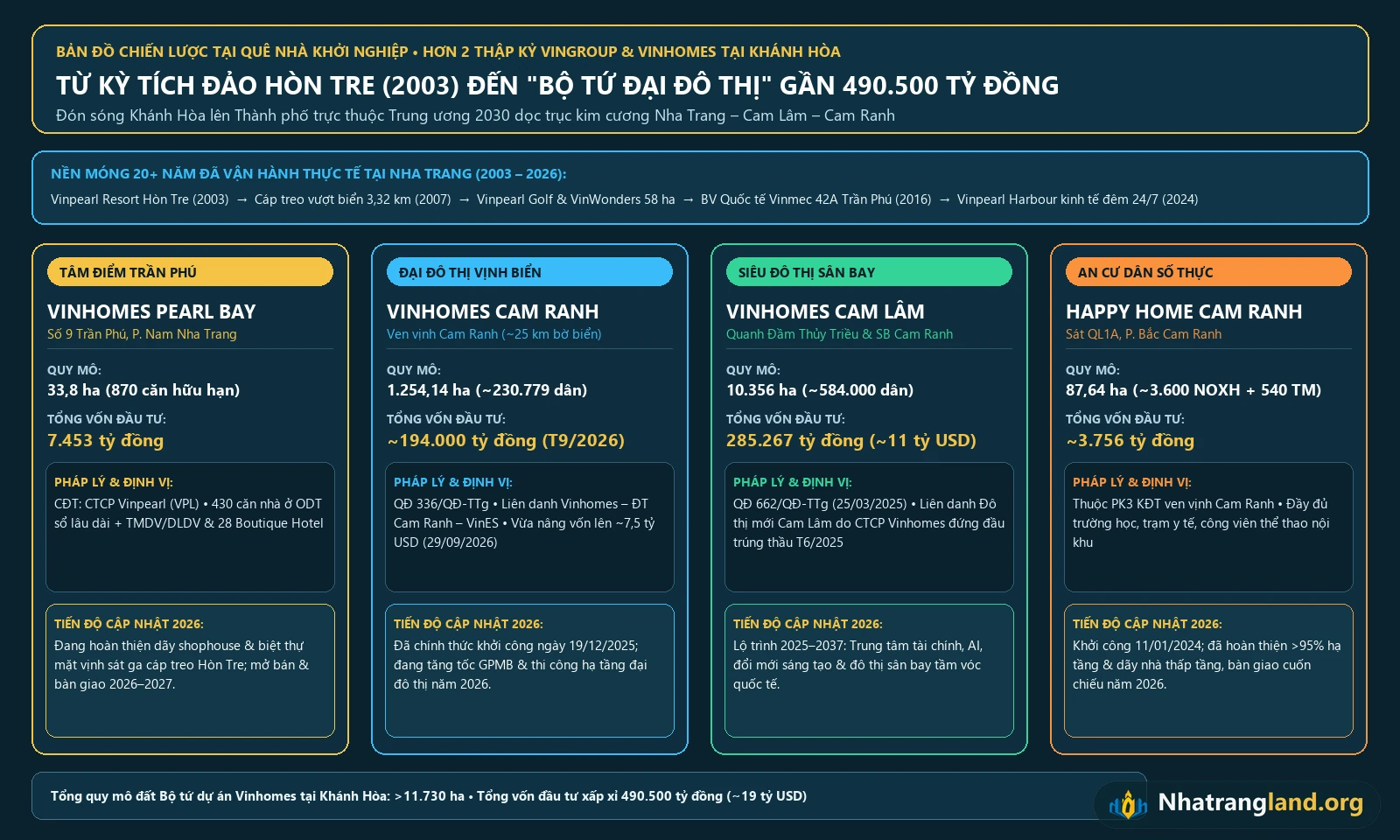Click the '1.254,14 ha (~230.779 dân)' value
This screenshot has width=1400, height=840.
click(487, 390)
